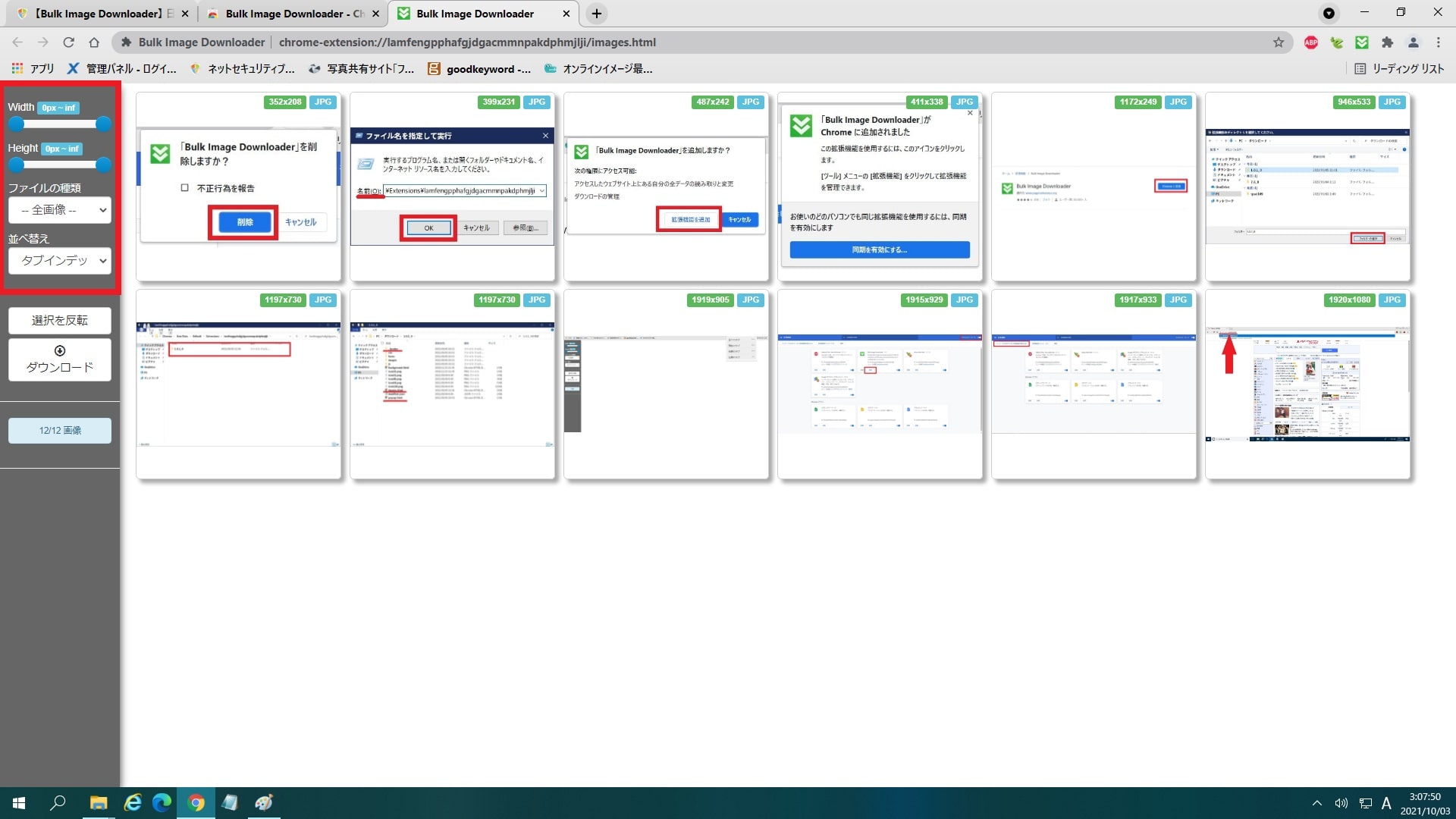This screenshot has width=1456, height=819.
Task: Click the Windows Start button
Action: tap(19, 803)
